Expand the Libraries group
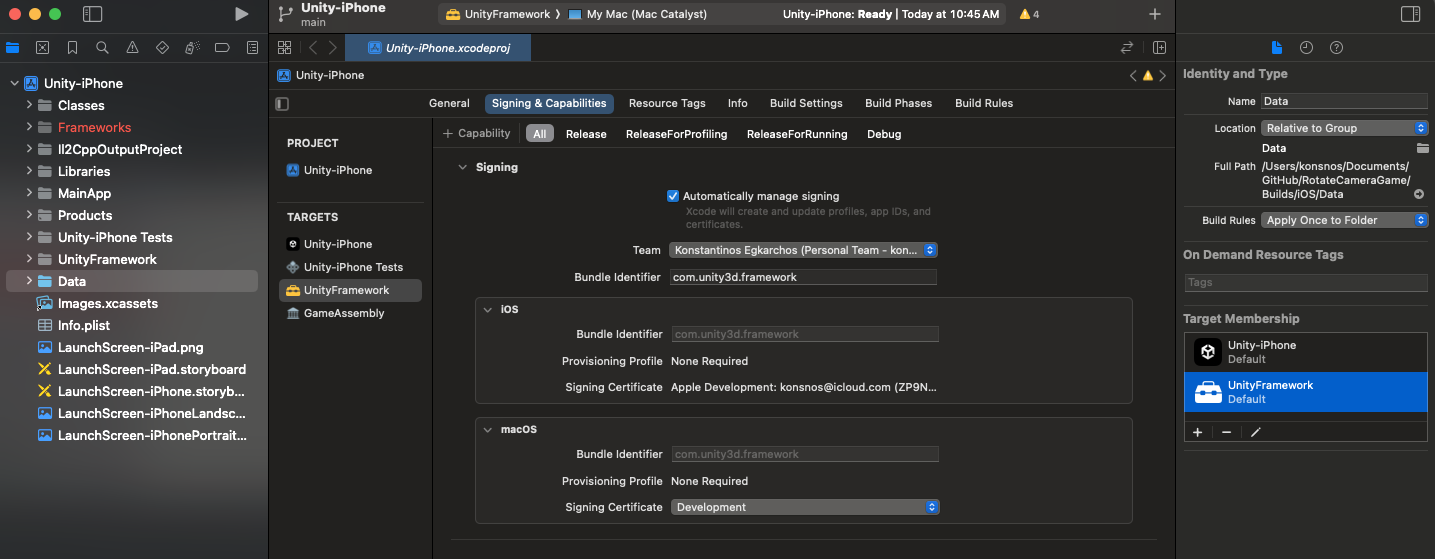The height and width of the screenshot is (559, 1435). (29, 171)
